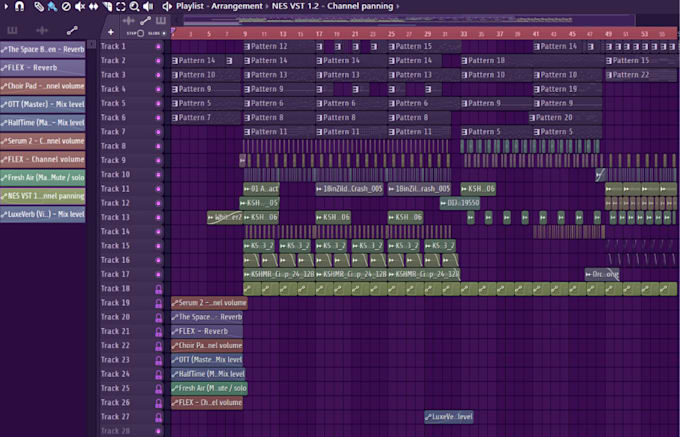Select the Playback speaker tool

pos(148,7)
